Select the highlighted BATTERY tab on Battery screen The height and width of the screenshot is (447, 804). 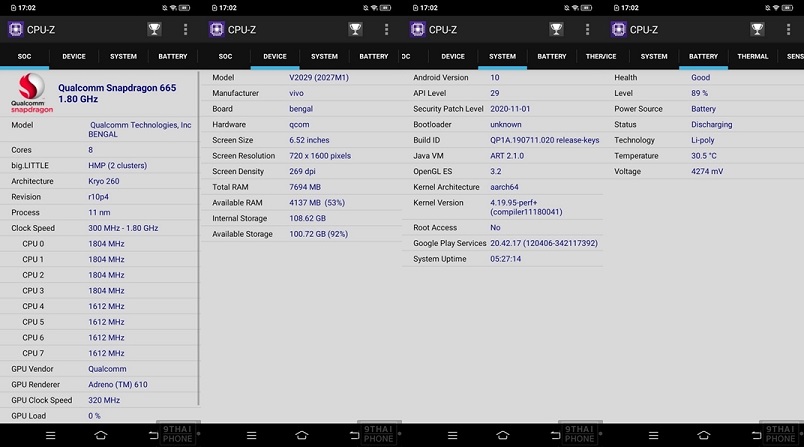pyautogui.click(x=704, y=56)
